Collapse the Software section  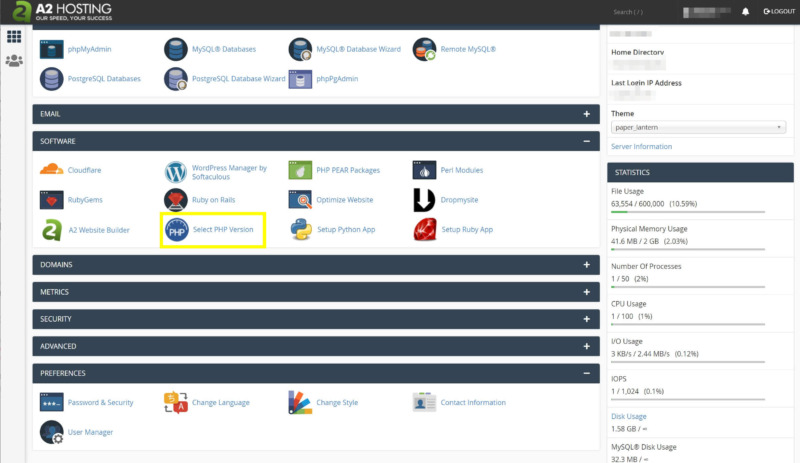[x=586, y=142]
